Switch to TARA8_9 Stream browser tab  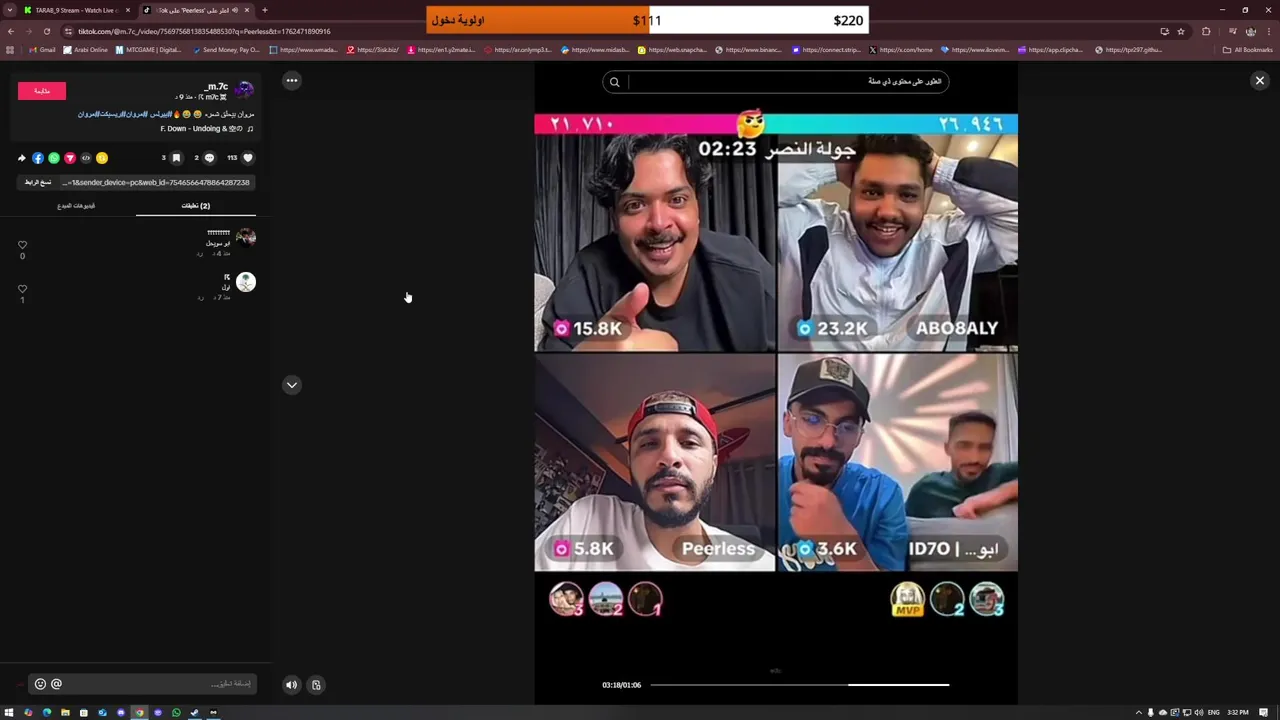pyautogui.click(x=77, y=10)
